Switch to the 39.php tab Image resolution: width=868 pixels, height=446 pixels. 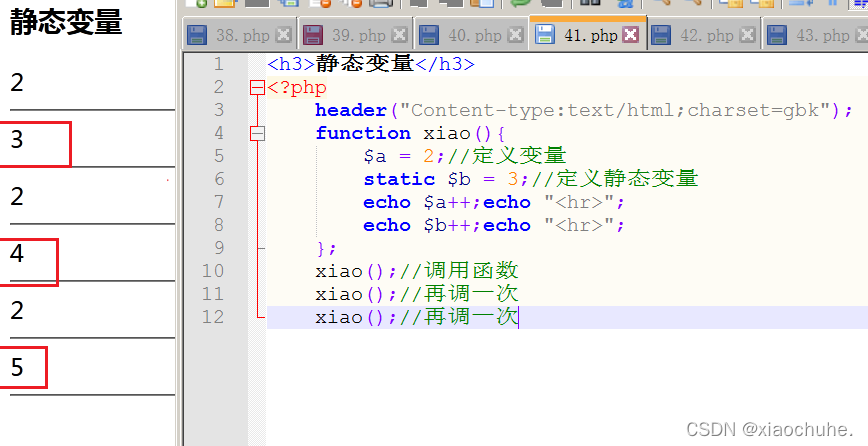click(x=355, y=35)
